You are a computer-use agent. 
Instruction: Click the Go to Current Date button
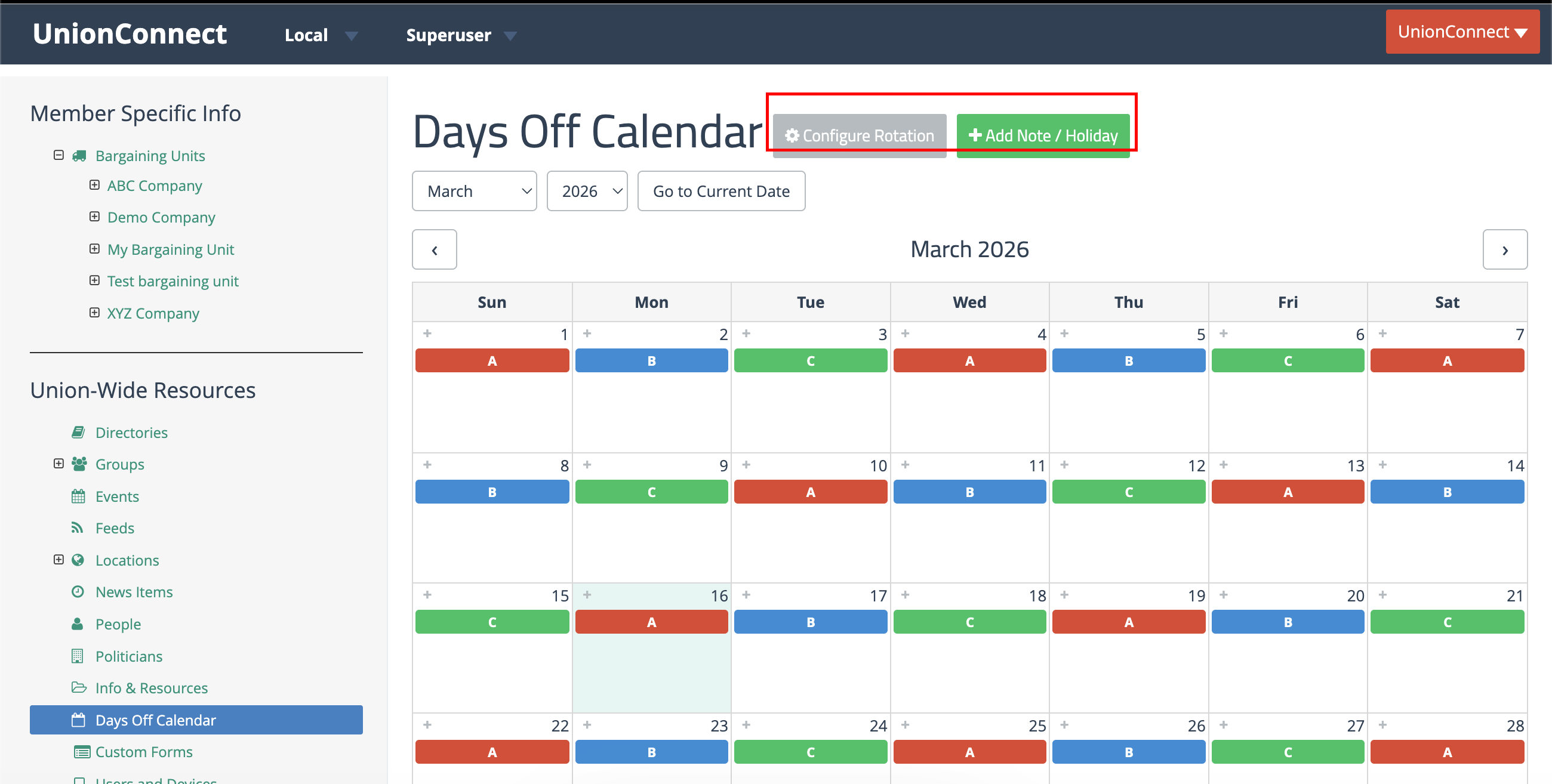click(721, 191)
